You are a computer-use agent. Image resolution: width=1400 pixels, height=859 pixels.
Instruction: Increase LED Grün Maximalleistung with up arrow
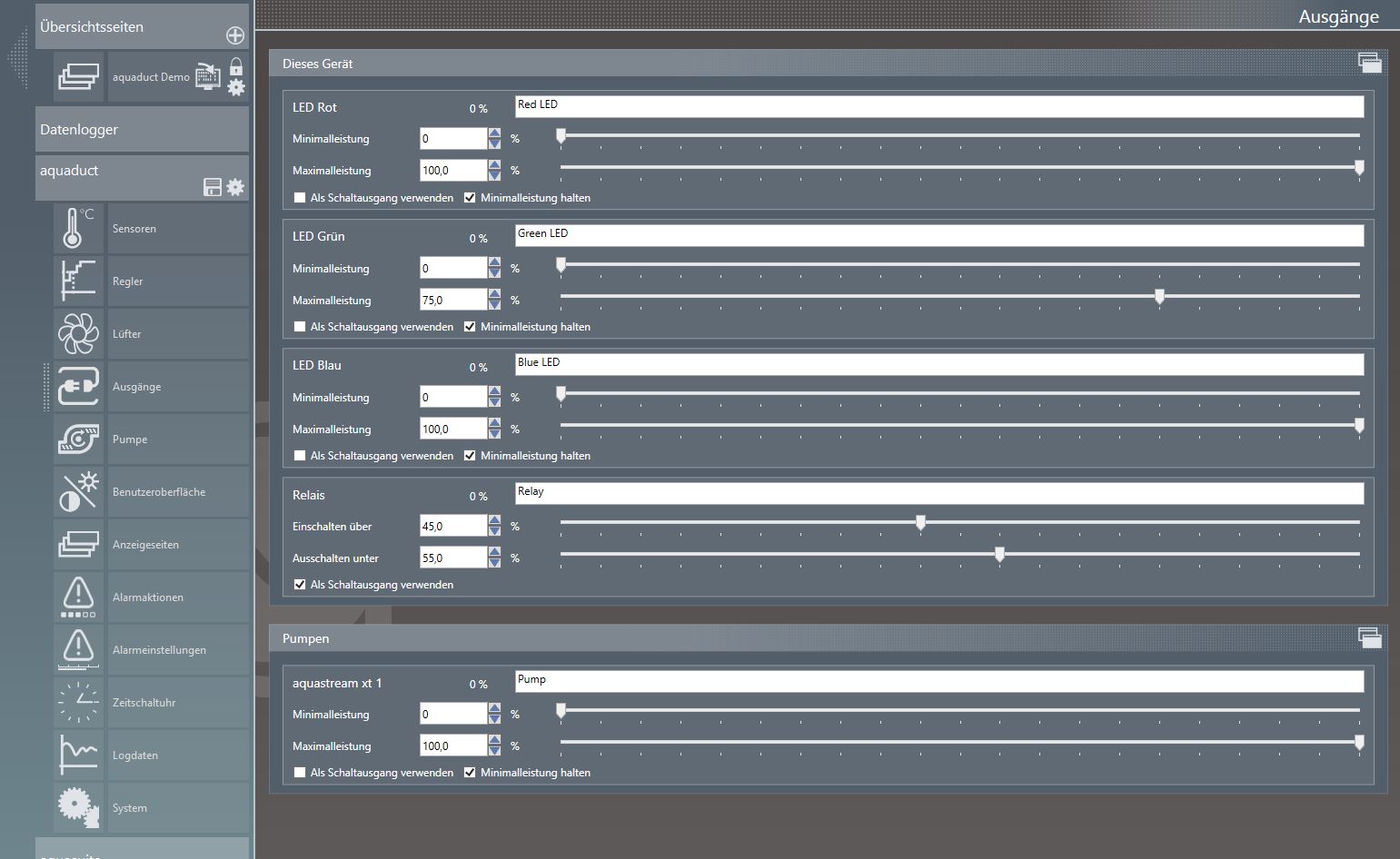click(494, 294)
